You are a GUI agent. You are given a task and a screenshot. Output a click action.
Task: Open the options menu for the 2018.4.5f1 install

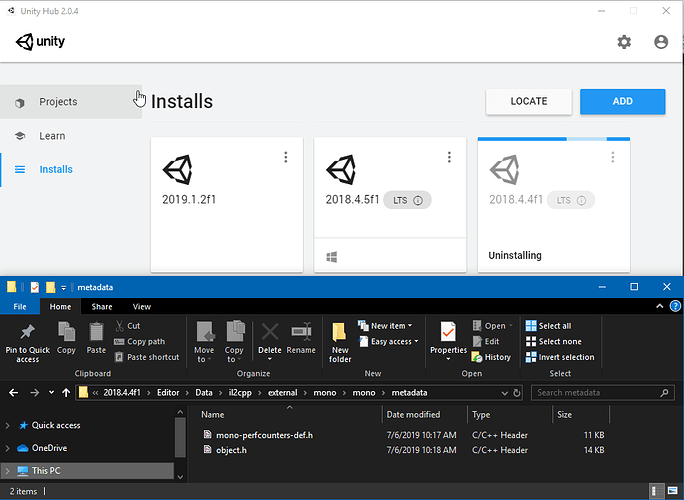[449, 157]
